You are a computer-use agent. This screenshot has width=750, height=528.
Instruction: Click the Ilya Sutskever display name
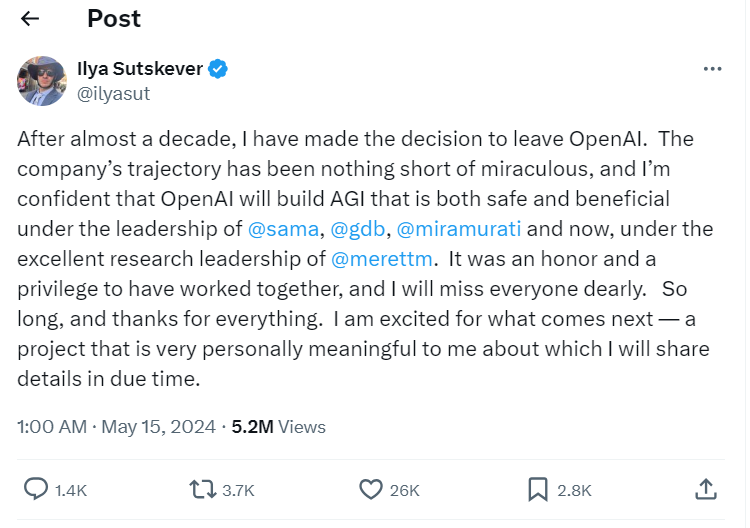pos(139,69)
